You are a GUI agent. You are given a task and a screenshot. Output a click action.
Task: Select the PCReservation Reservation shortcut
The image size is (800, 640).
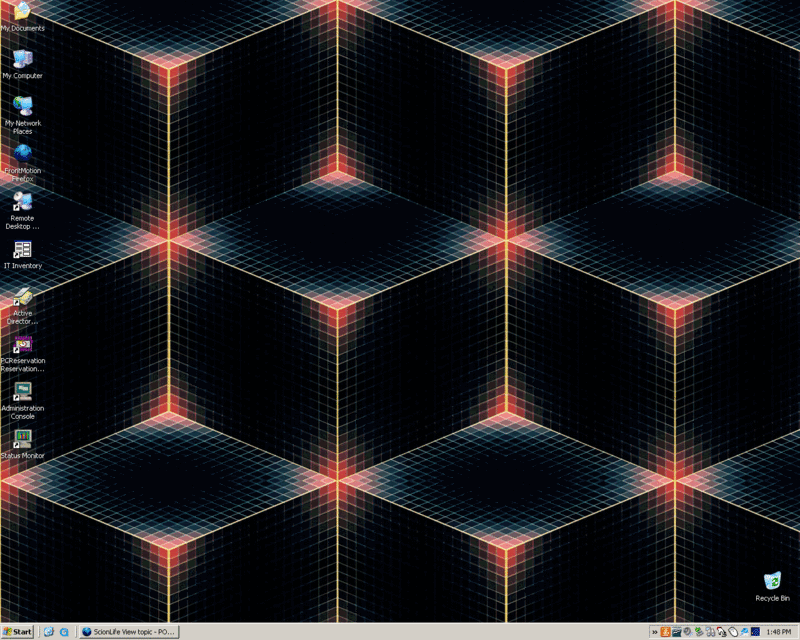(x=22, y=344)
